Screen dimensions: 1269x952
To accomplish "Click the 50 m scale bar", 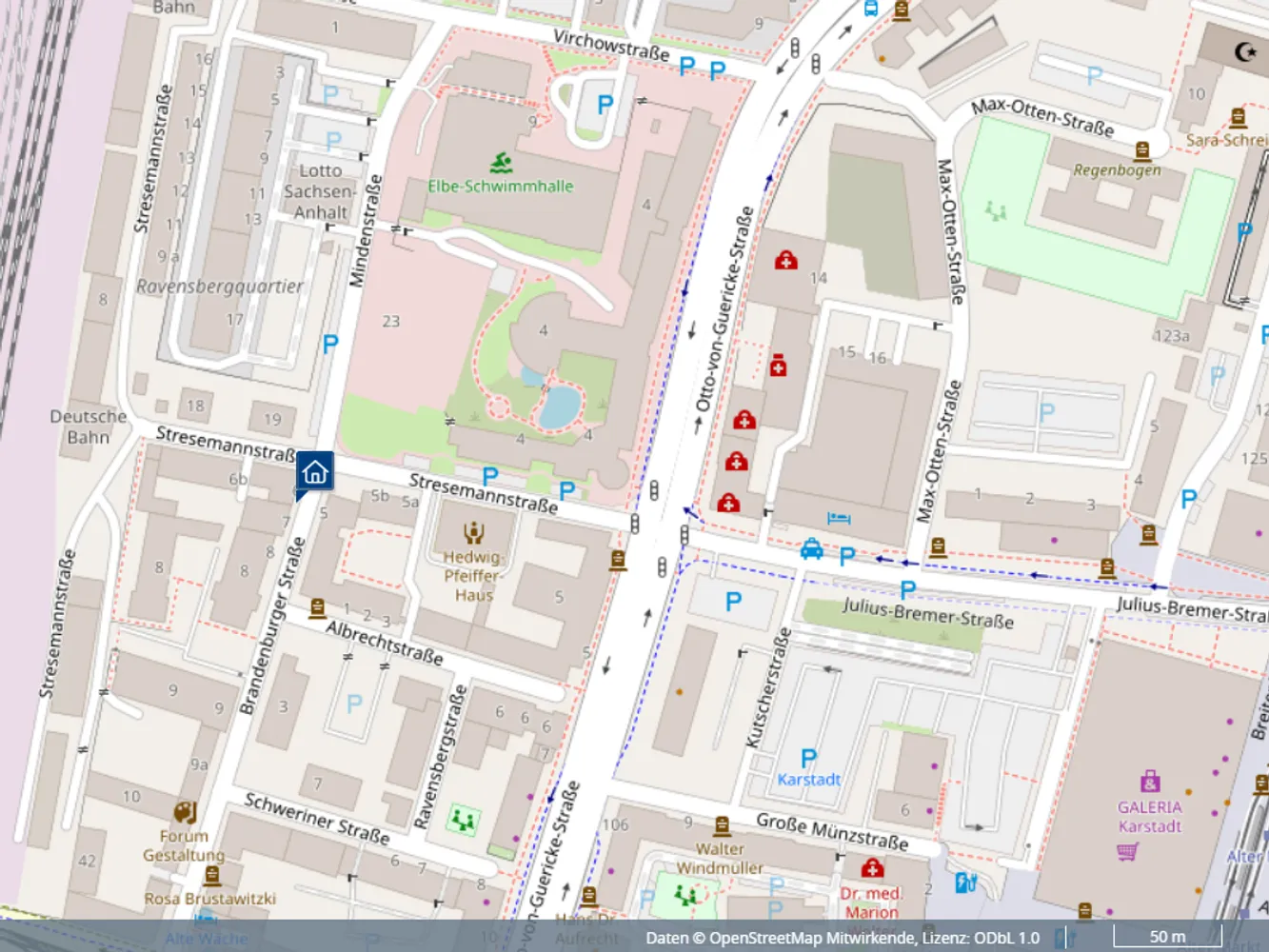I will pyautogui.click(x=1167, y=937).
